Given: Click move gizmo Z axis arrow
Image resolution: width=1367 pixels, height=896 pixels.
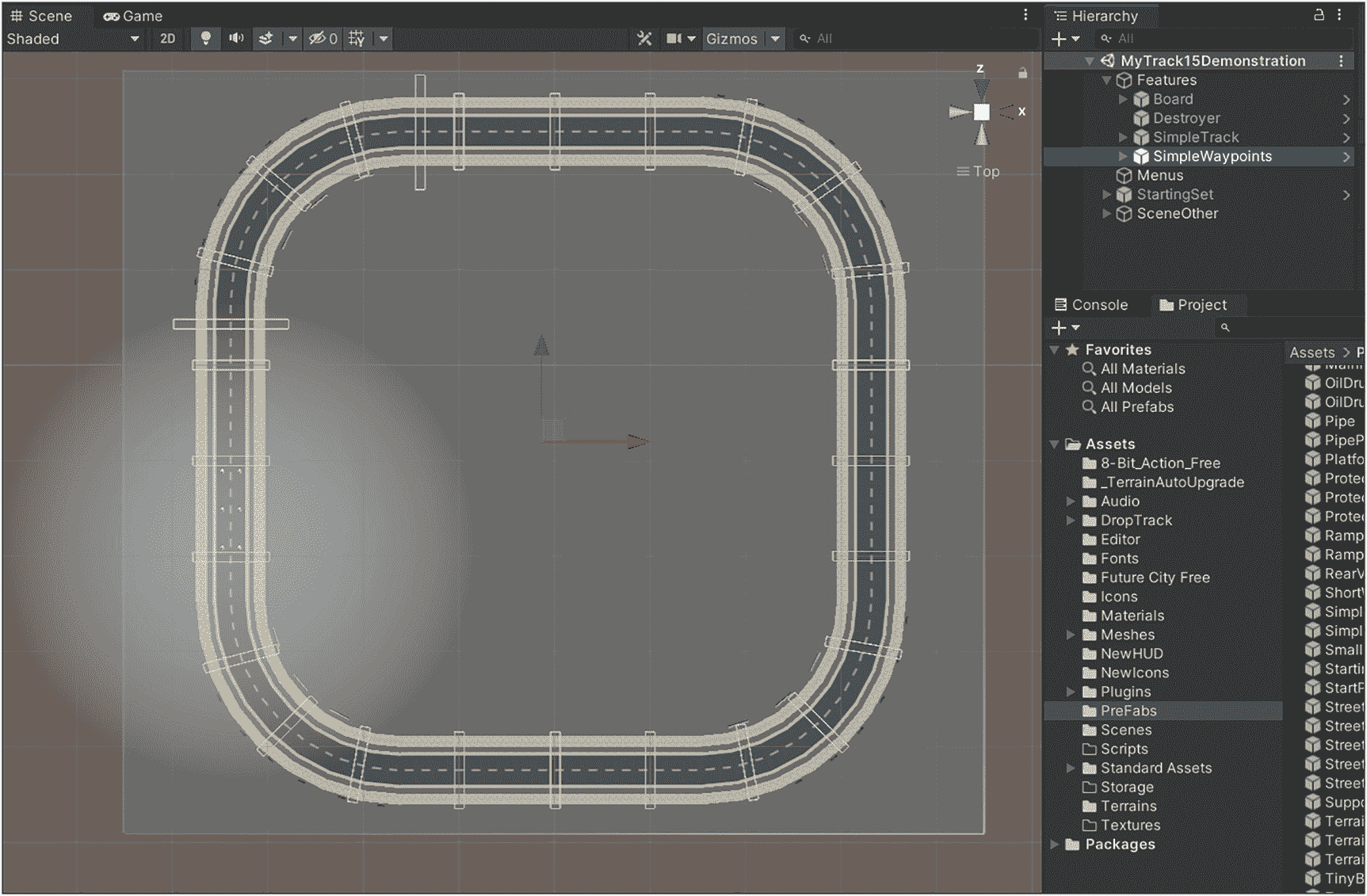Looking at the screenshot, I should click(541, 345).
